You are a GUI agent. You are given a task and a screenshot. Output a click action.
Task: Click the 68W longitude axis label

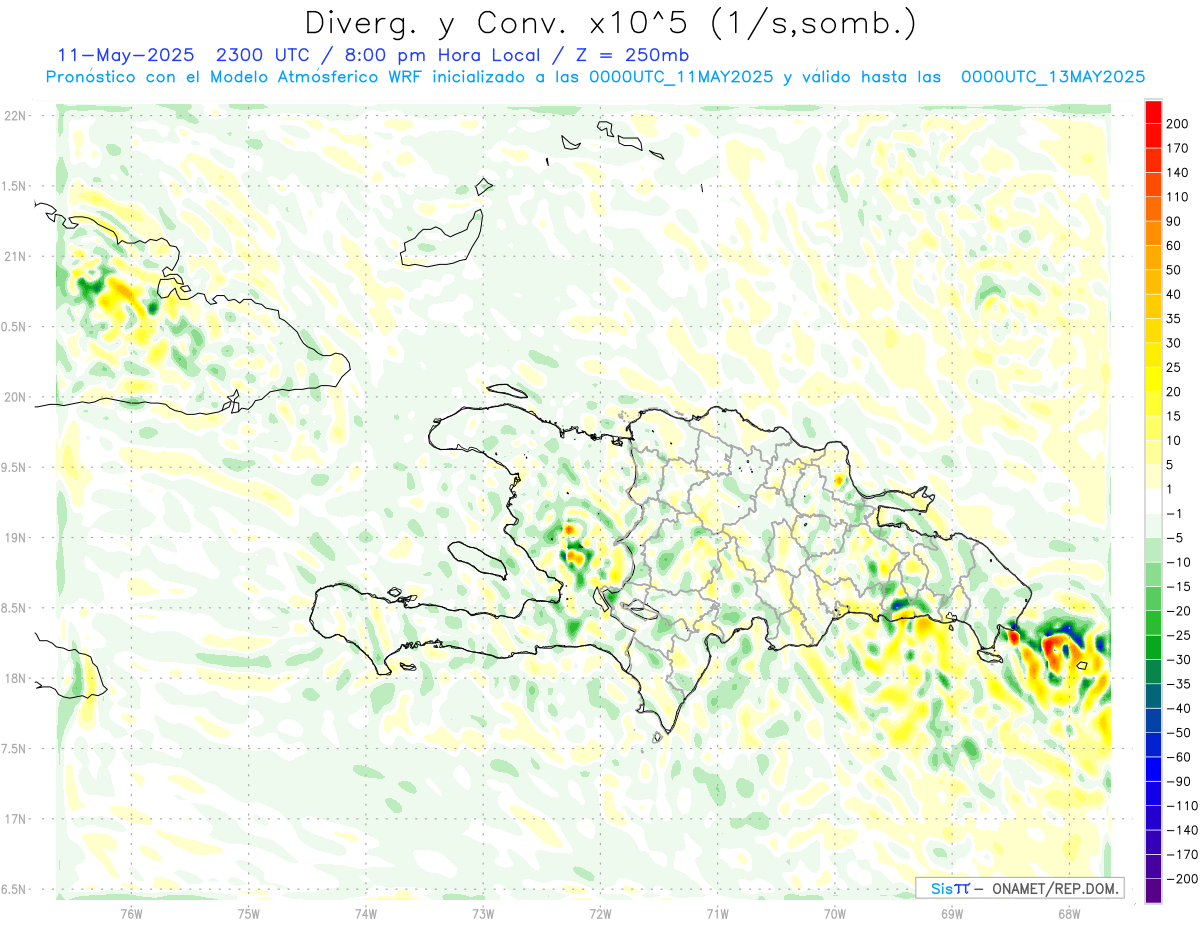[1069, 912]
